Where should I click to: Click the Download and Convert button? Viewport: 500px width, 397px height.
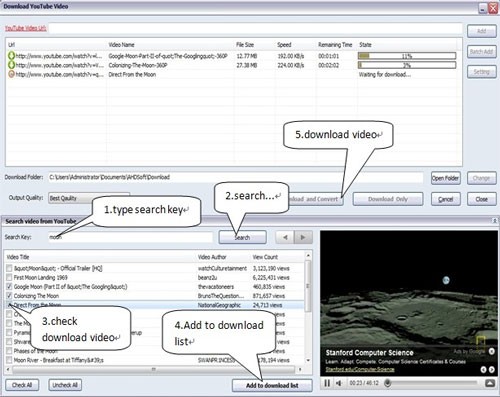(315, 199)
